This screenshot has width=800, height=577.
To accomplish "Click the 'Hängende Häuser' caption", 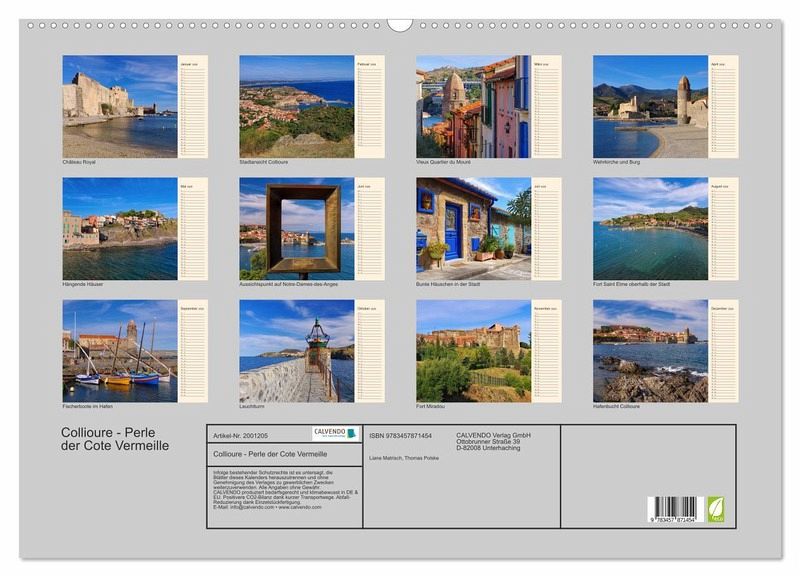I will [83, 284].
